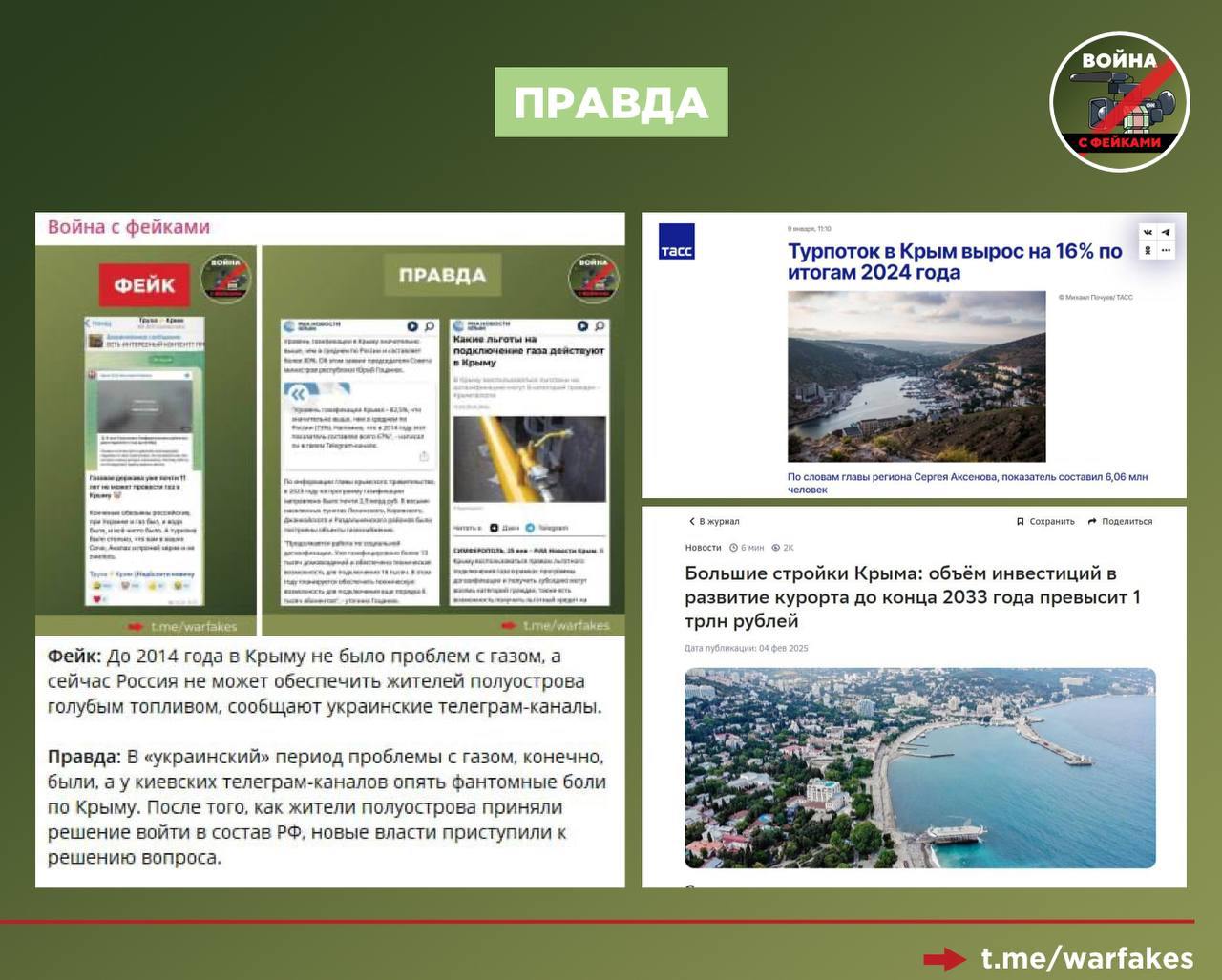The height and width of the screenshot is (980, 1222).
Task: Open the three-dots more sharing options
Action: [1166, 250]
